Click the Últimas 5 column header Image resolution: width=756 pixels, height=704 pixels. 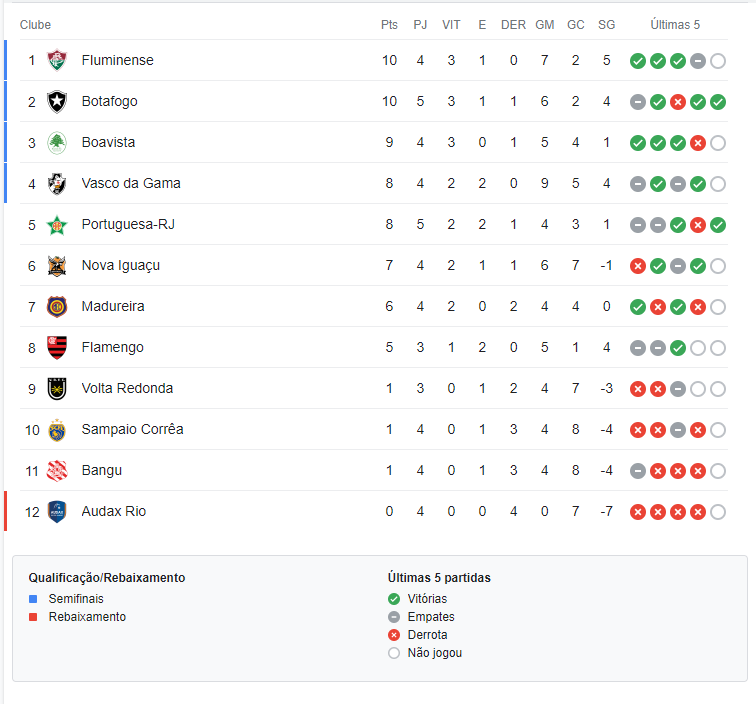pos(675,25)
